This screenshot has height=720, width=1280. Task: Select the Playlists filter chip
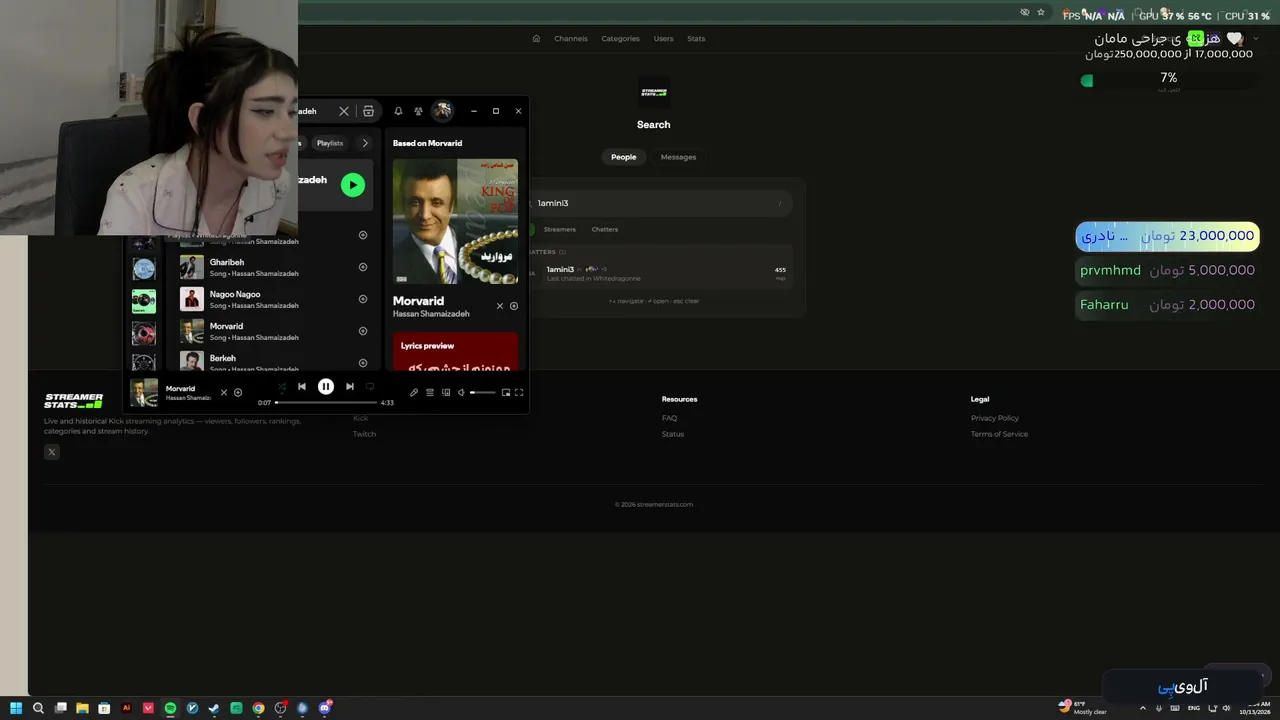pyautogui.click(x=330, y=143)
